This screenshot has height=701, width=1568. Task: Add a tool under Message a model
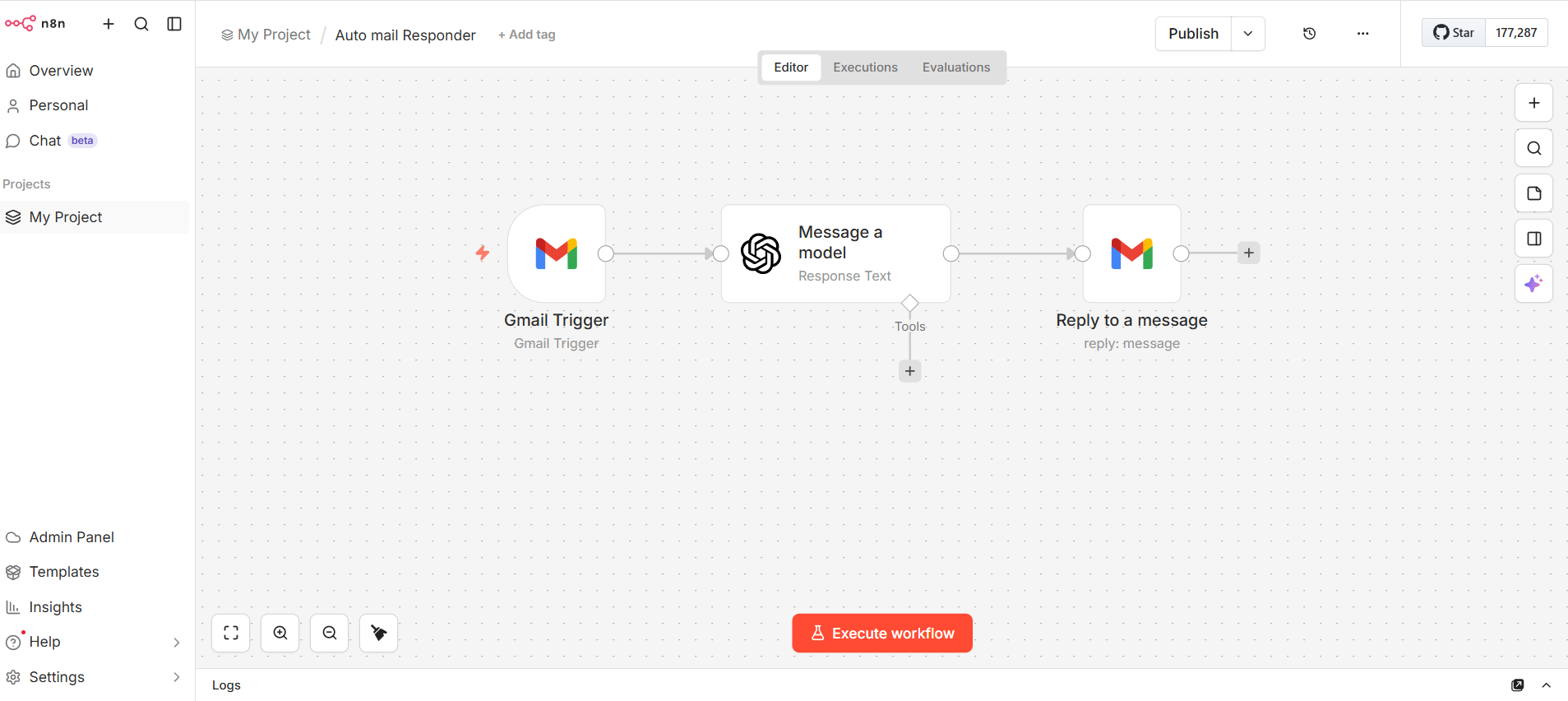pyautogui.click(x=909, y=371)
